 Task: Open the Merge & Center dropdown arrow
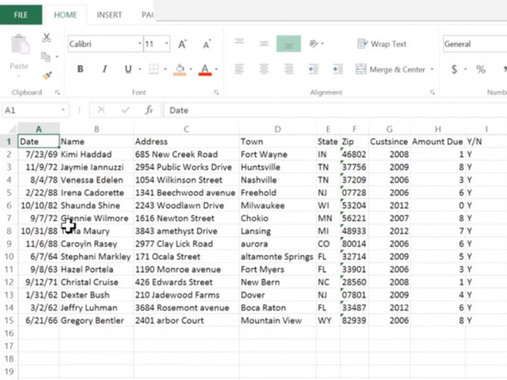pos(432,69)
